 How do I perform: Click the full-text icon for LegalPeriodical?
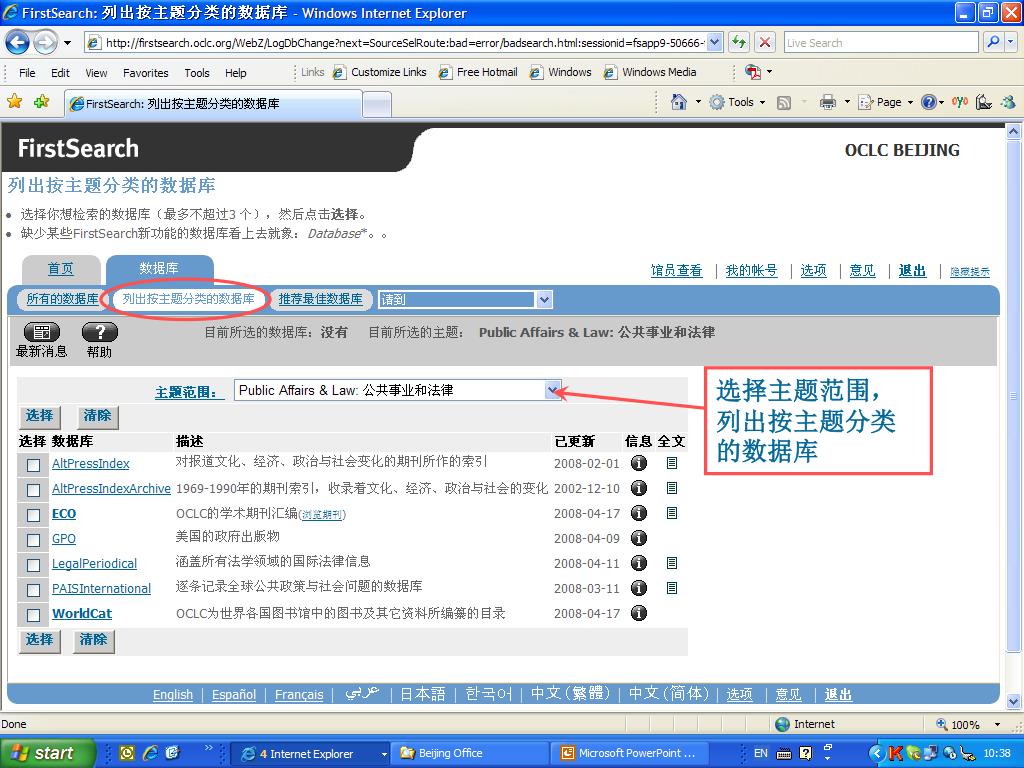tap(671, 563)
